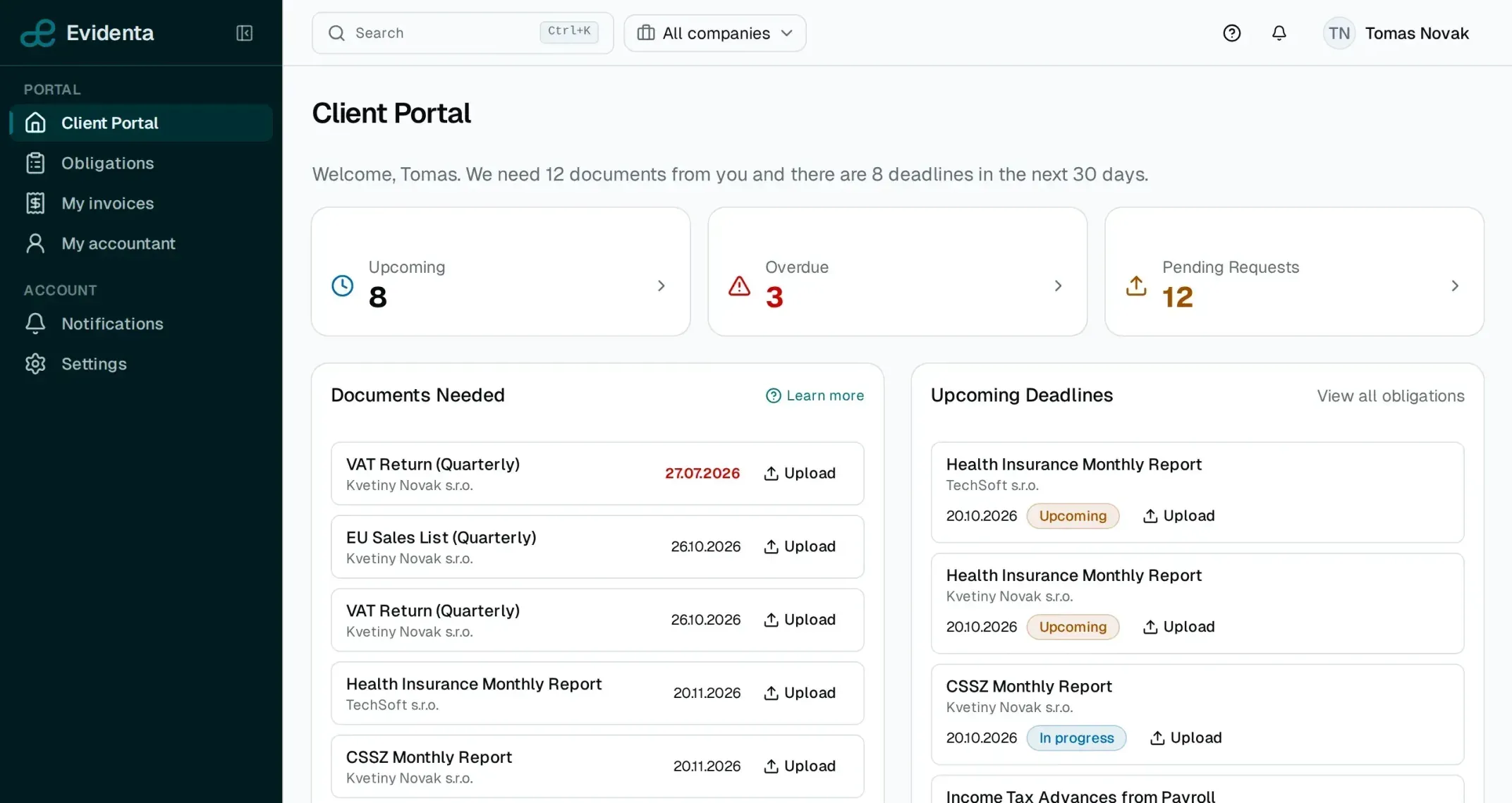
Task: Click the Upcoming Deadlines heading
Action: (x=1021, y=395)
